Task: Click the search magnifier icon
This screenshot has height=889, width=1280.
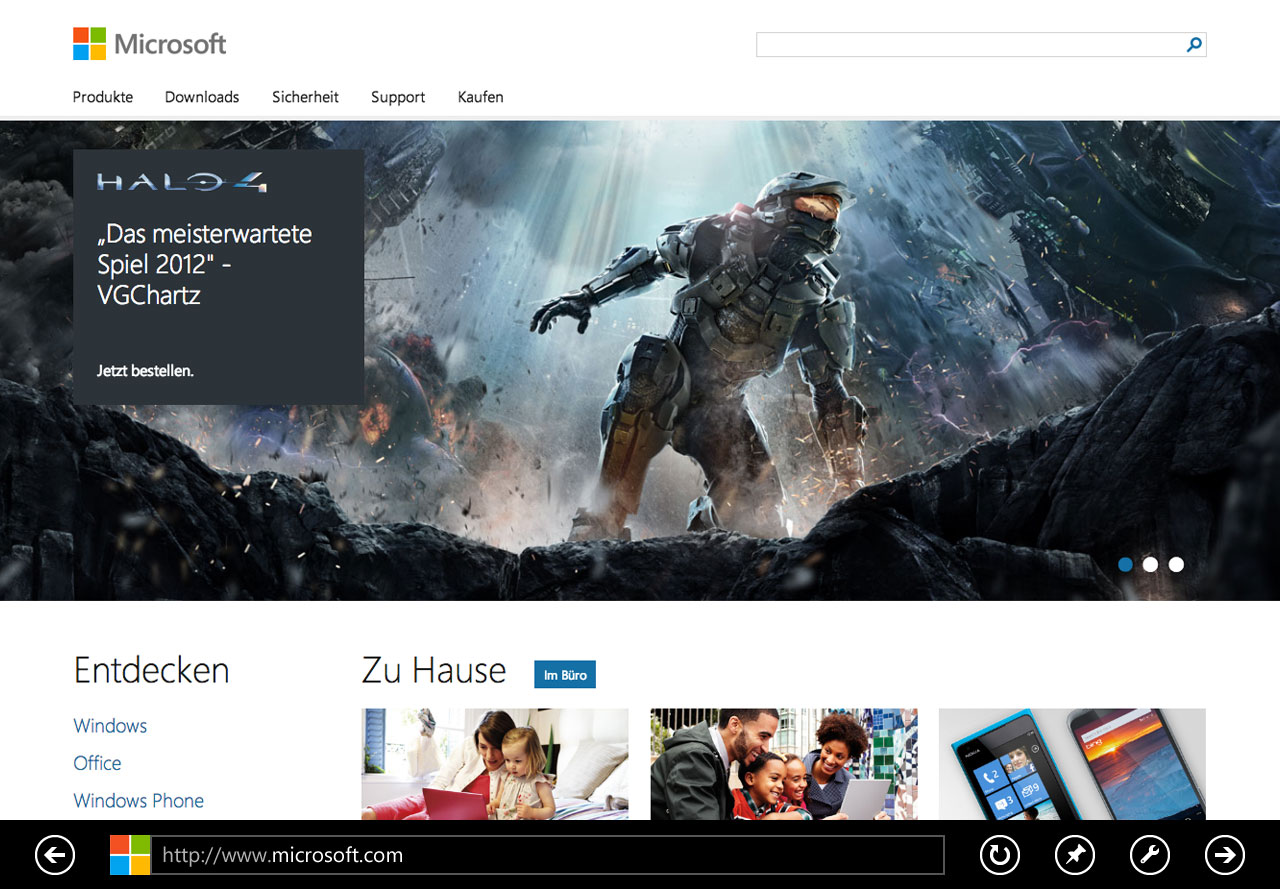Action: 1194,45
